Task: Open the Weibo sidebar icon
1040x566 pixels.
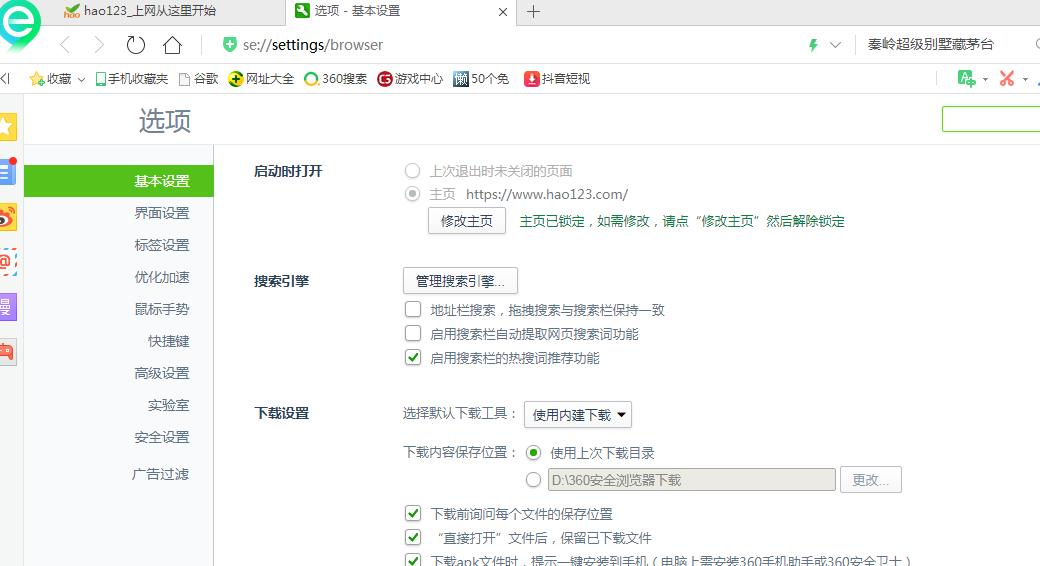Action: (7, 217)
